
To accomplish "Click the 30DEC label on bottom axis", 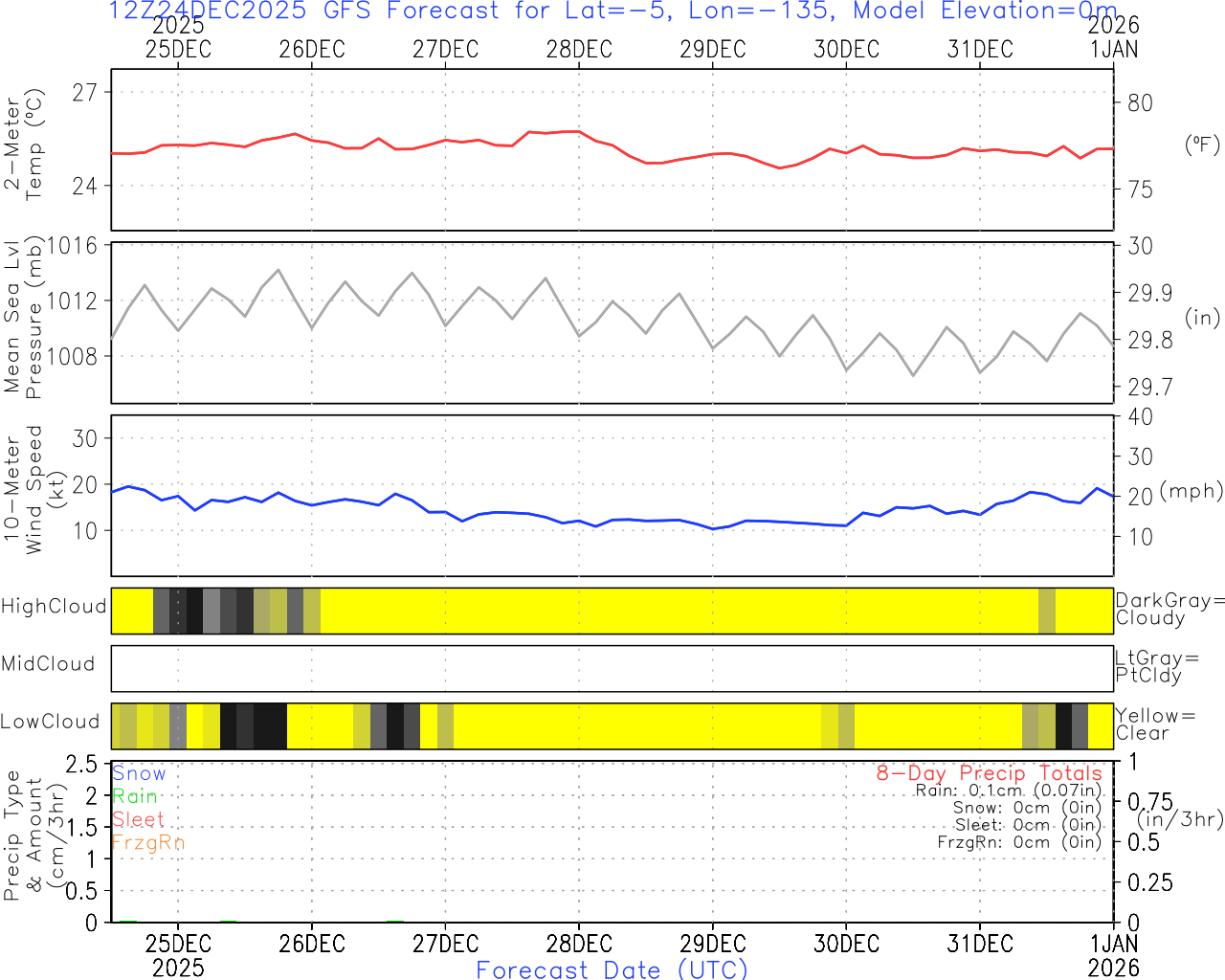I will (846, 944).
